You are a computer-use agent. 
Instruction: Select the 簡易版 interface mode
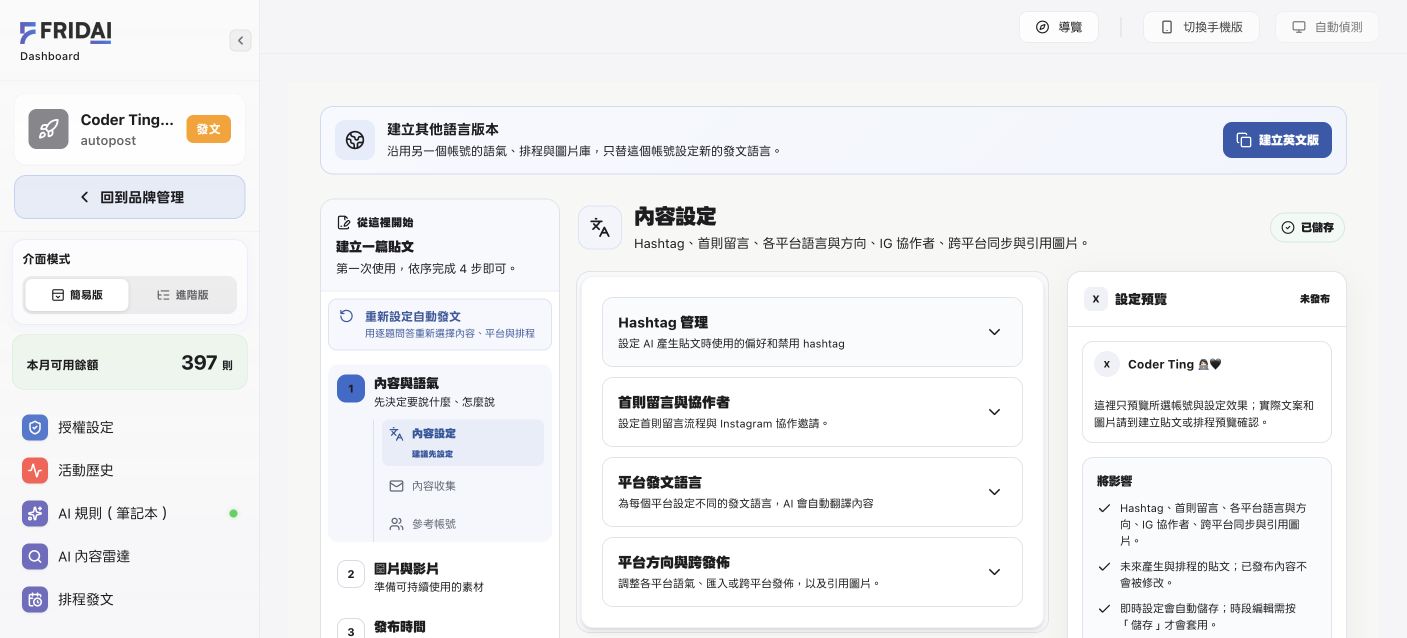click(x=77, y=295)
